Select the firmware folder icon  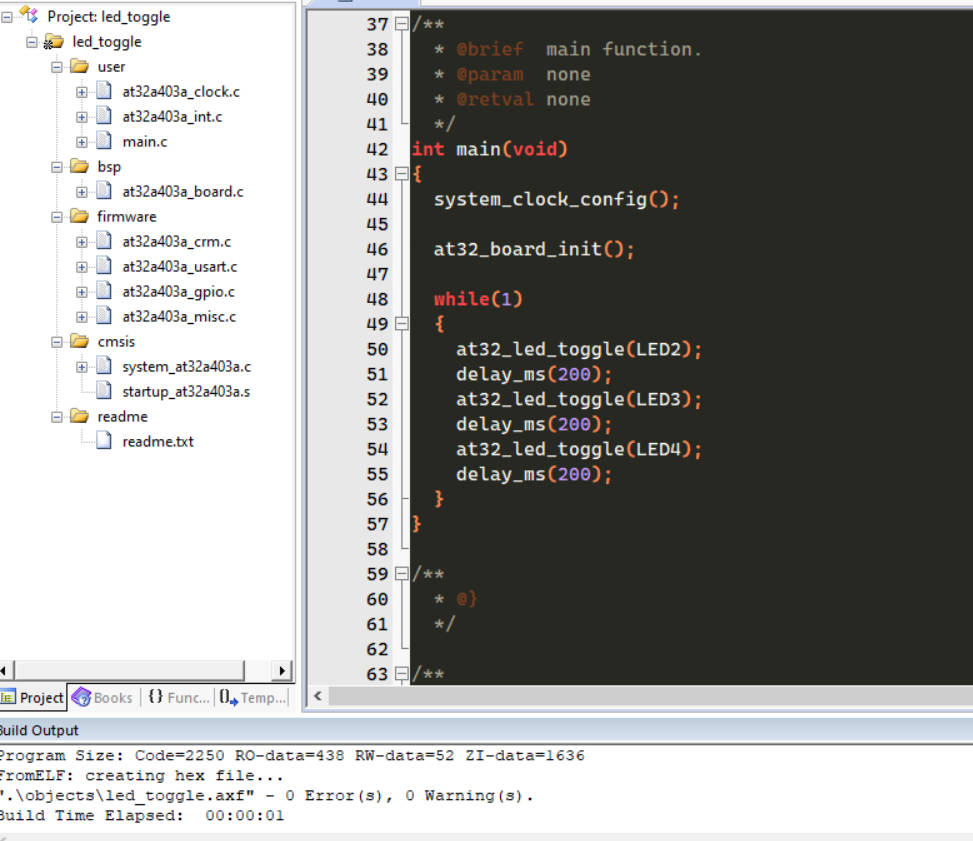79,215
